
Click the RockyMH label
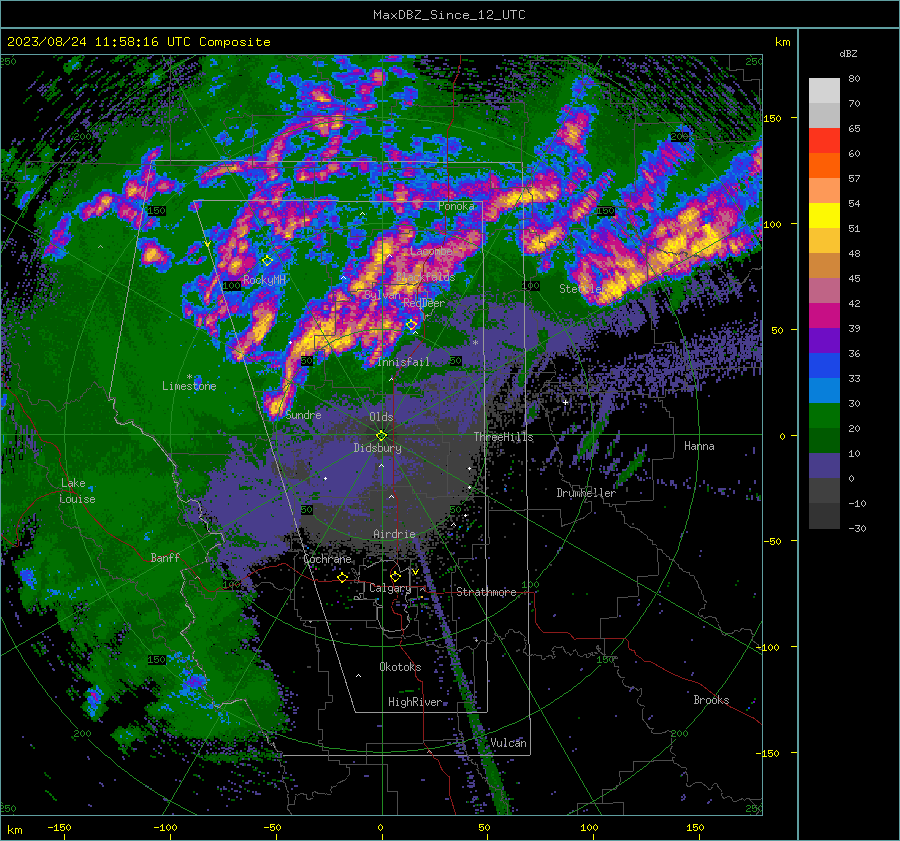(x=264, y=280)
